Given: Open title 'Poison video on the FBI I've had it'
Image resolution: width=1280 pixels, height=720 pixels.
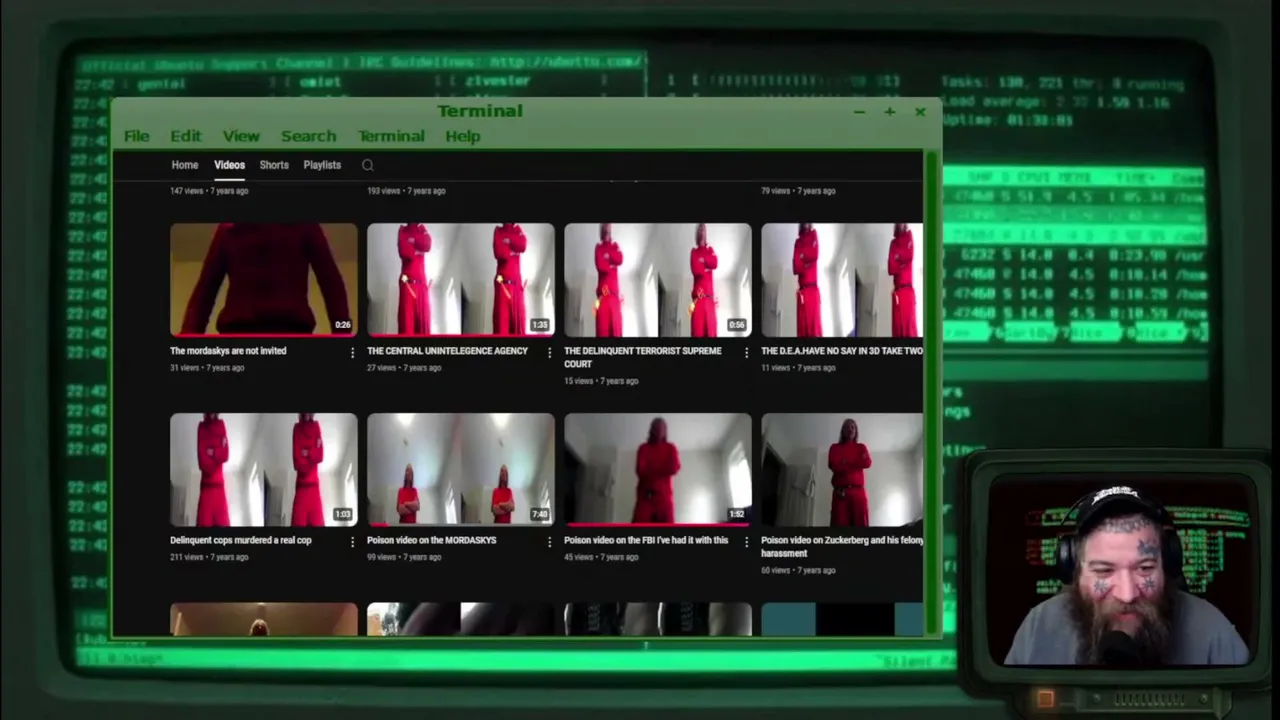Looking at the screenshot, I should coord(646,540).
